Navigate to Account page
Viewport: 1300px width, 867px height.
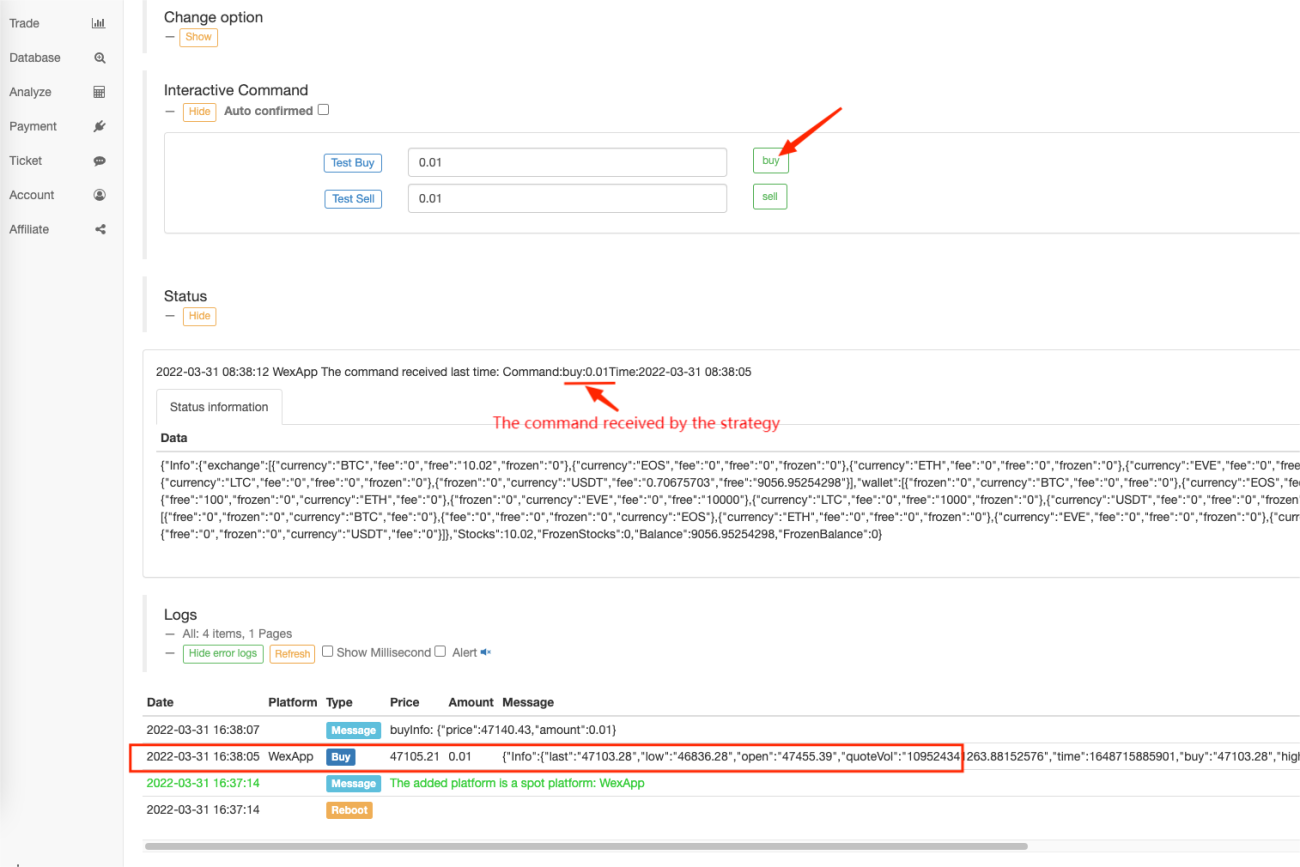(32, 195)
